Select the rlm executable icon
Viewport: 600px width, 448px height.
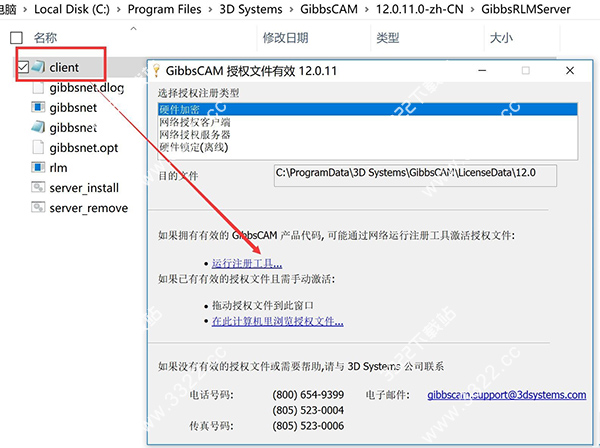(x=38, y=167)
